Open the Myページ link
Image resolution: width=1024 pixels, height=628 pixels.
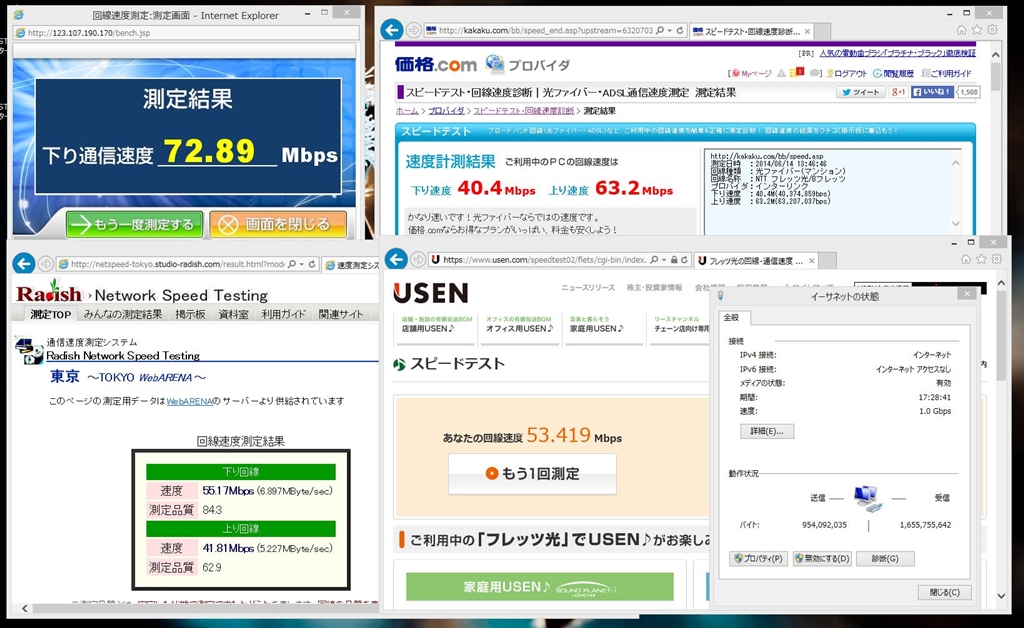[x=752, y=74]
